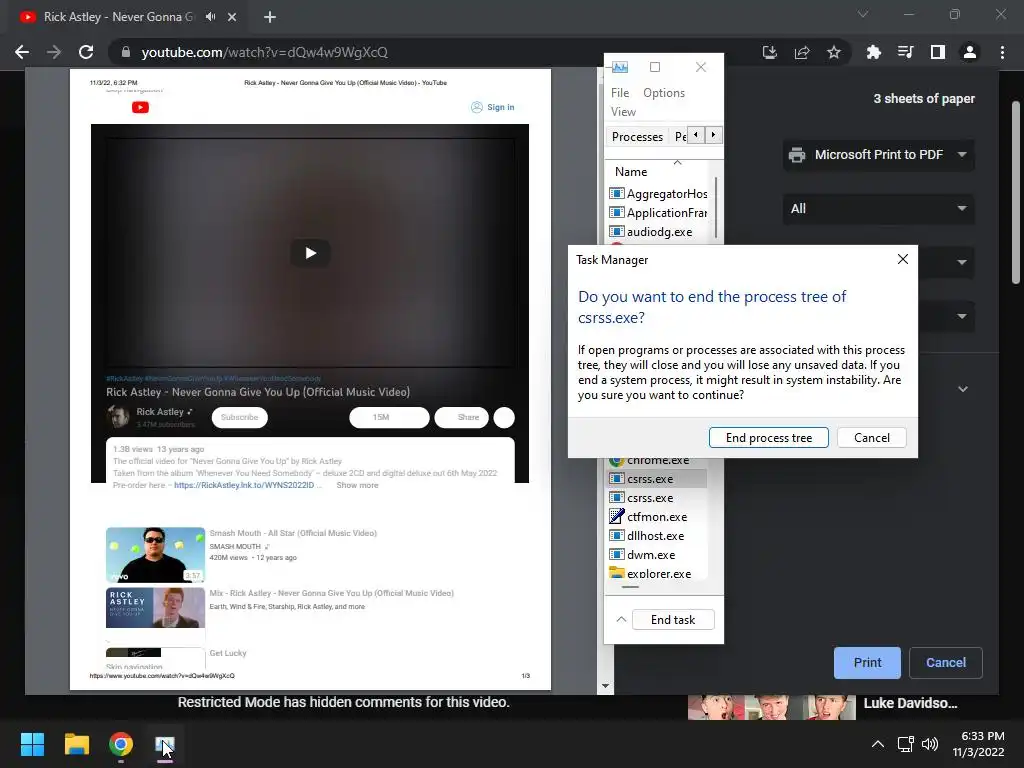Cancel the Task Manager confirmation dialog

coord(871,438)
